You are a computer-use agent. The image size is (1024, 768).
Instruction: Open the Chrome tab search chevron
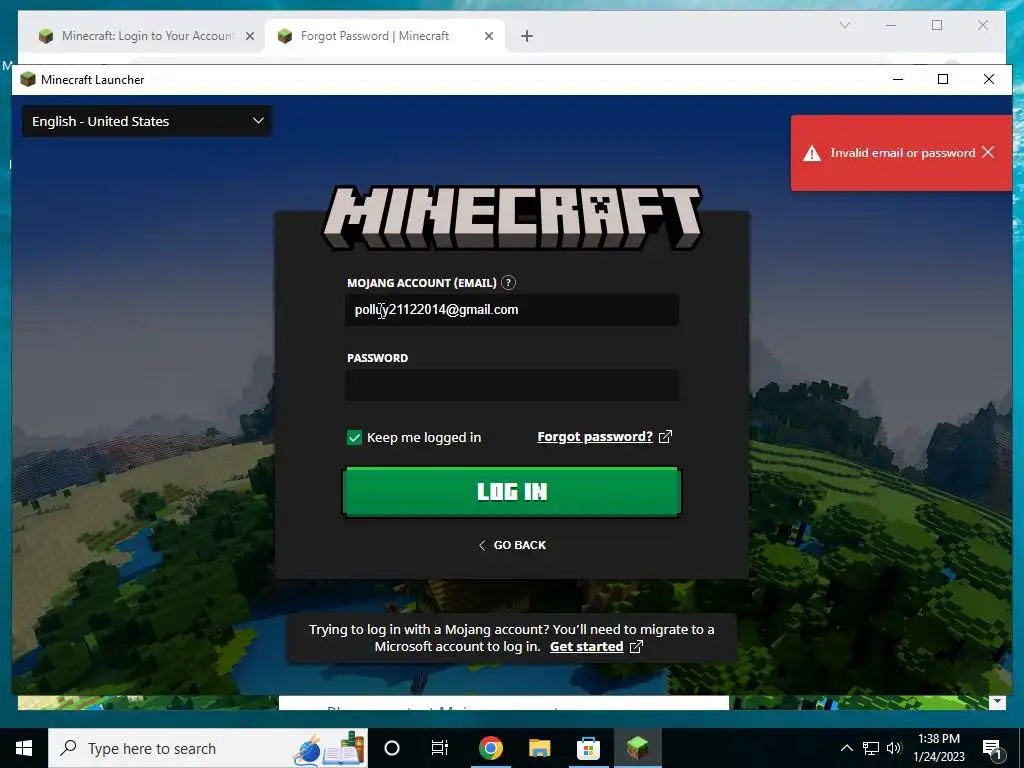tap(844, 25)
